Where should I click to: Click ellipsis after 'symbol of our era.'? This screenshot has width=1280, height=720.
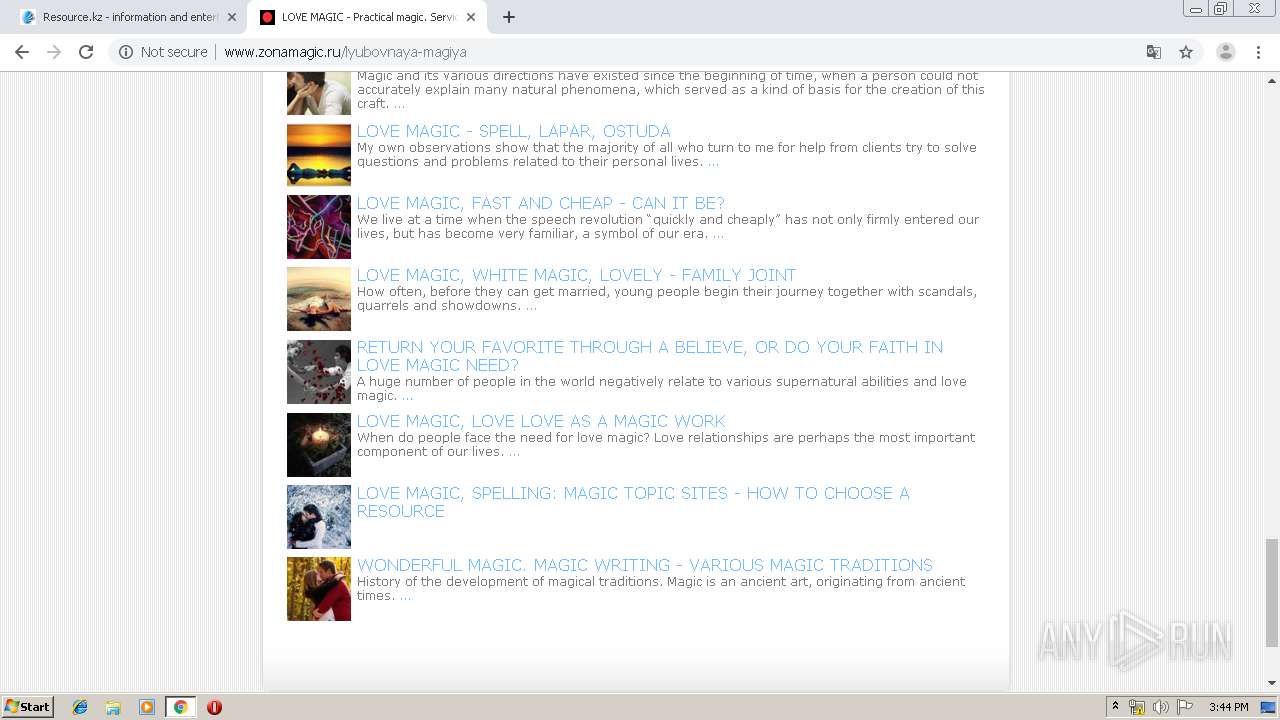[718, 234]
